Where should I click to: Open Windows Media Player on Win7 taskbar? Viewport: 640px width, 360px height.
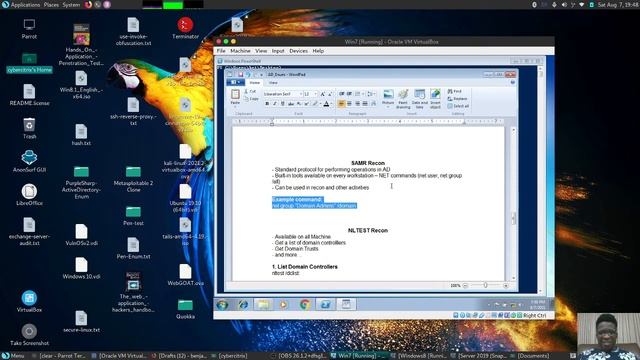tap(284, 304)
